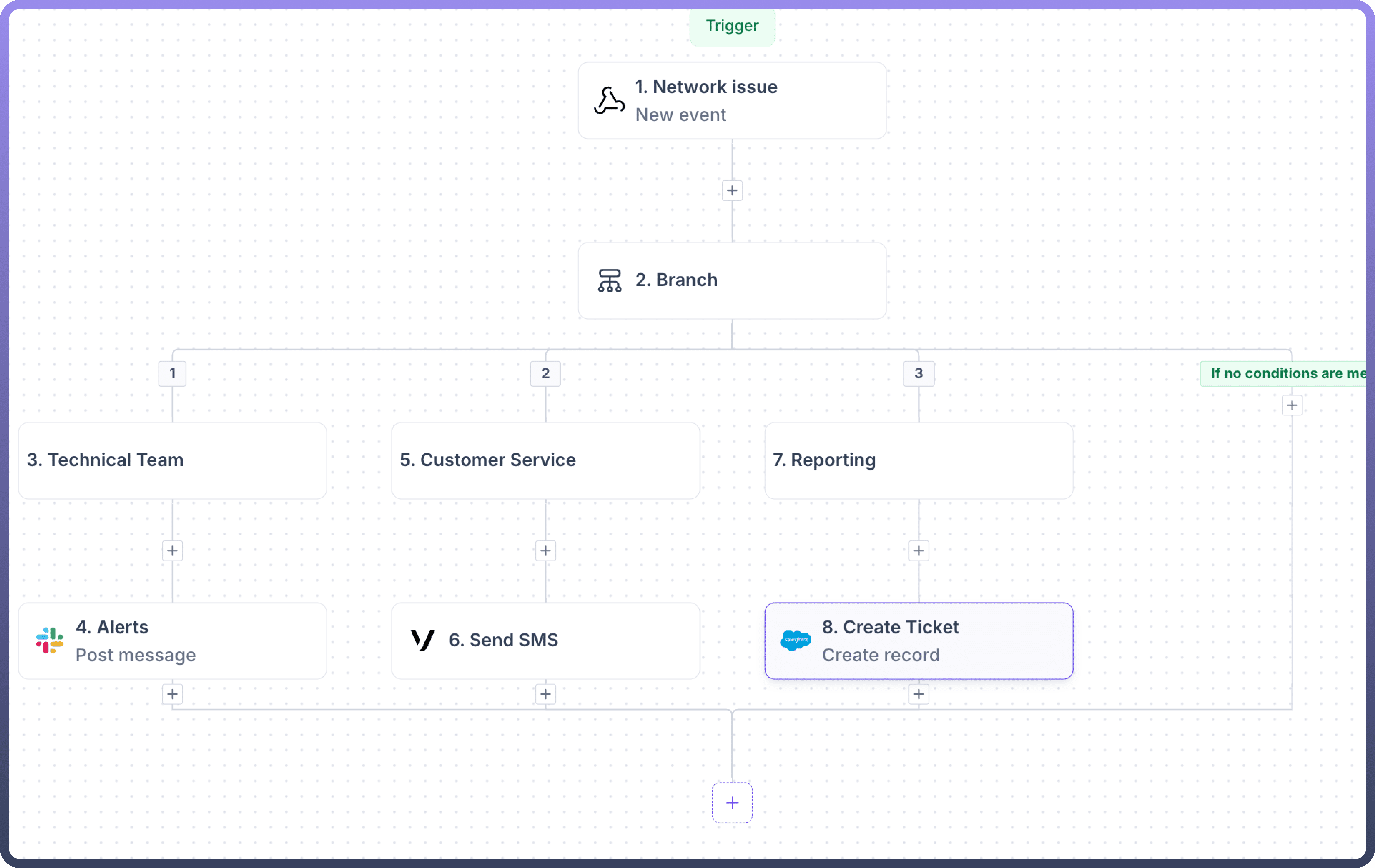Viewport: 1375px width, 868px height.
Task: Click the dashed plus to append final step
Action: tap(732, 802)
